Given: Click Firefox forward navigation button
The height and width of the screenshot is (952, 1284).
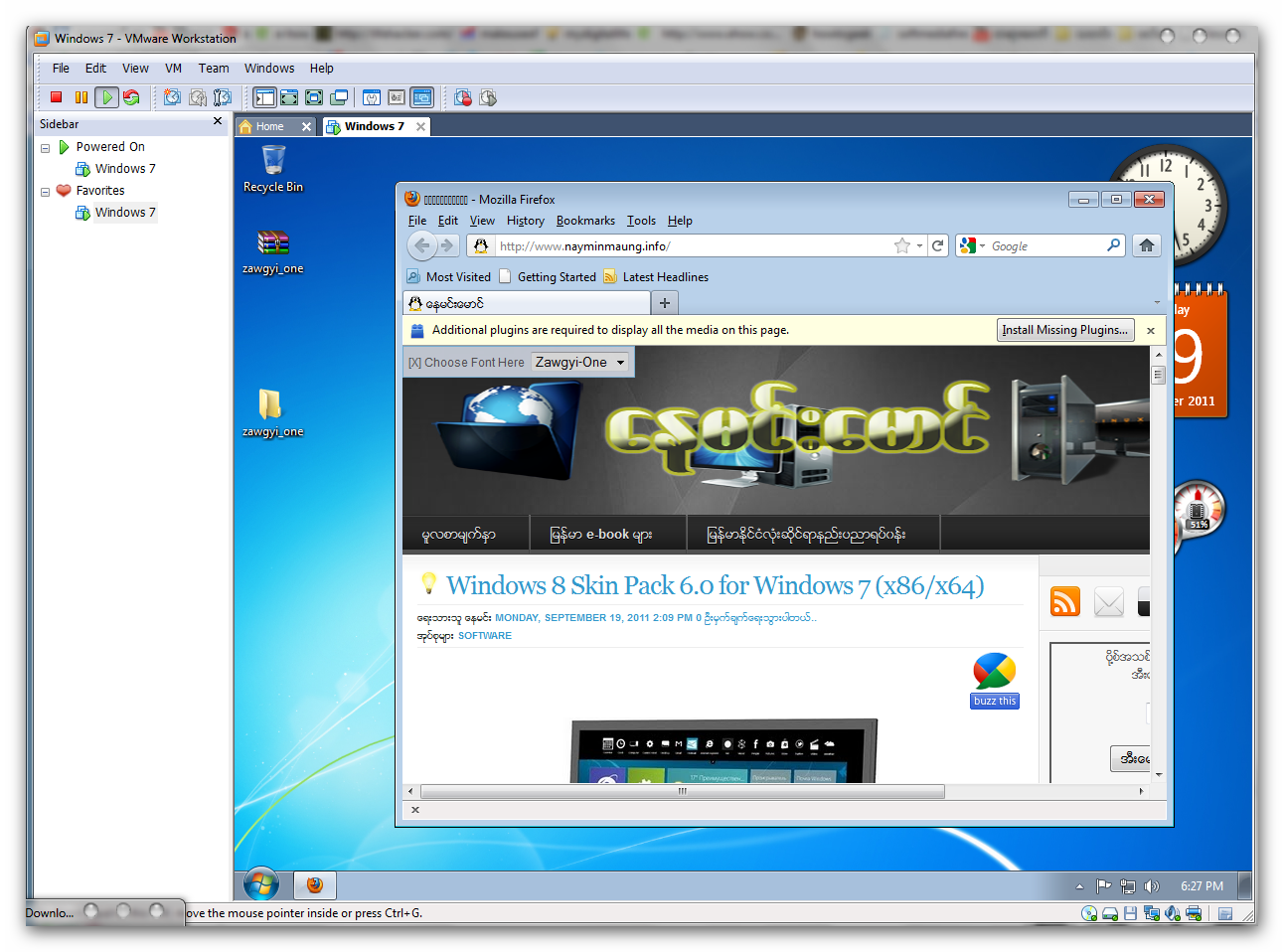Looking at the screenshot, I should pos(447,245).
